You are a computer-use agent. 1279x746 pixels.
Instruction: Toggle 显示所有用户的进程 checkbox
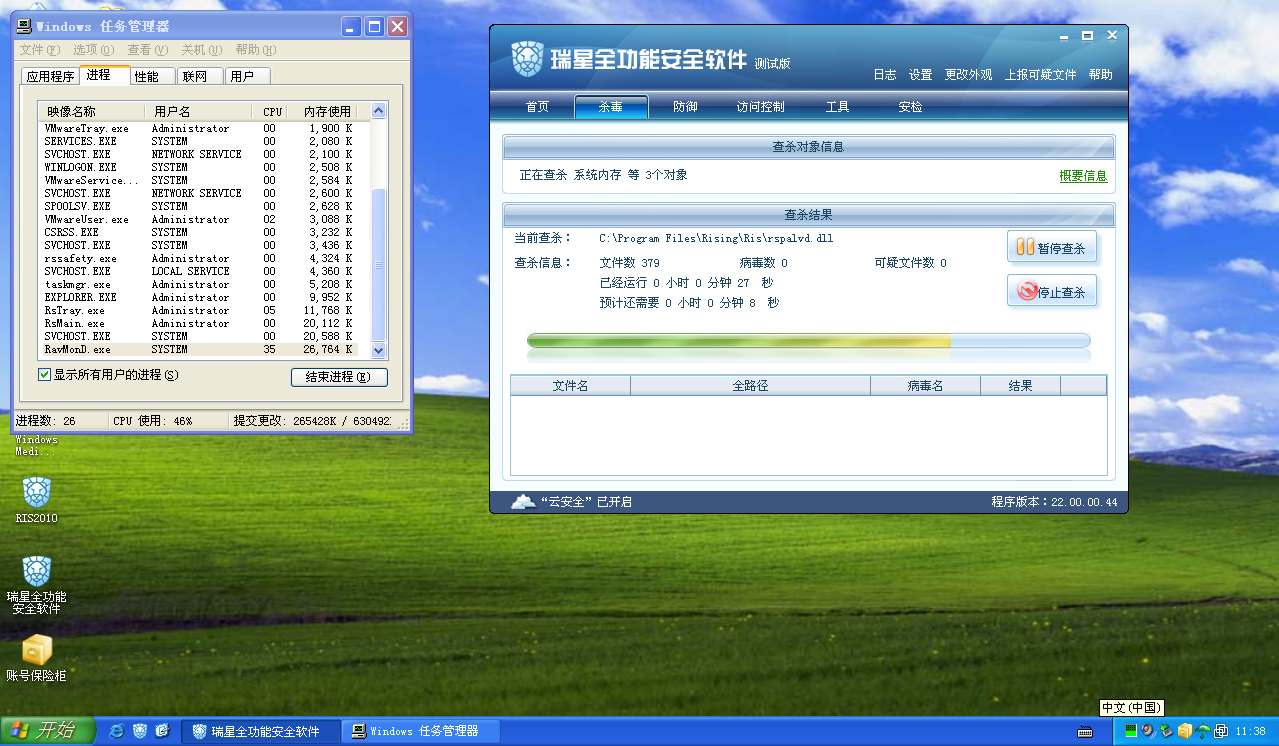tap(44, 375)
